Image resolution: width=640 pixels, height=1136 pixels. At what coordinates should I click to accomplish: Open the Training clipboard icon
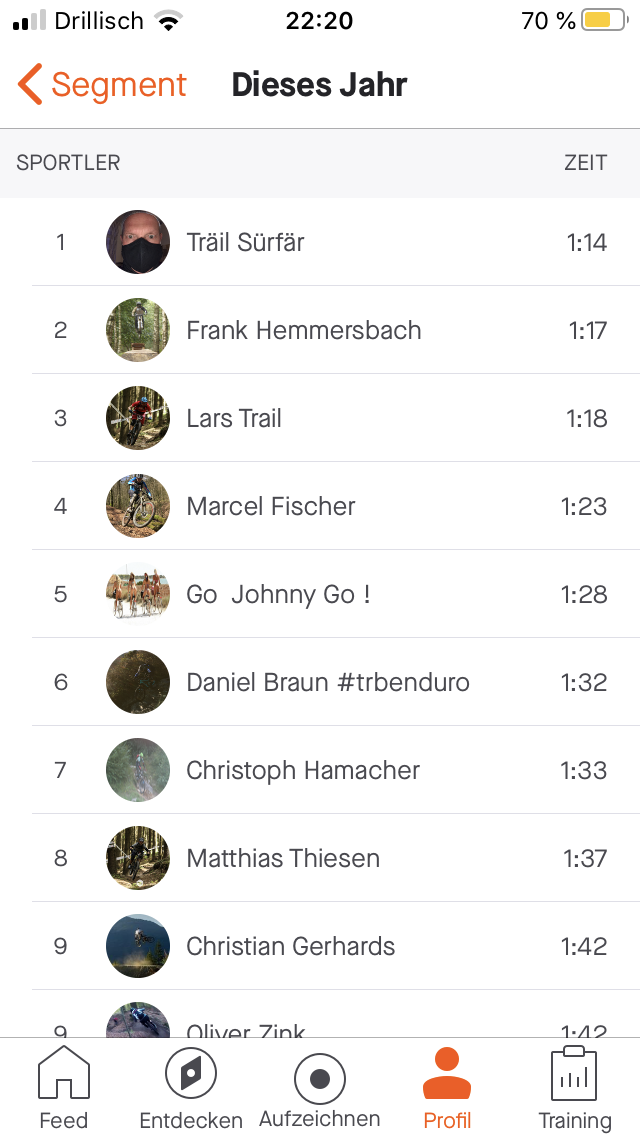574,1075
